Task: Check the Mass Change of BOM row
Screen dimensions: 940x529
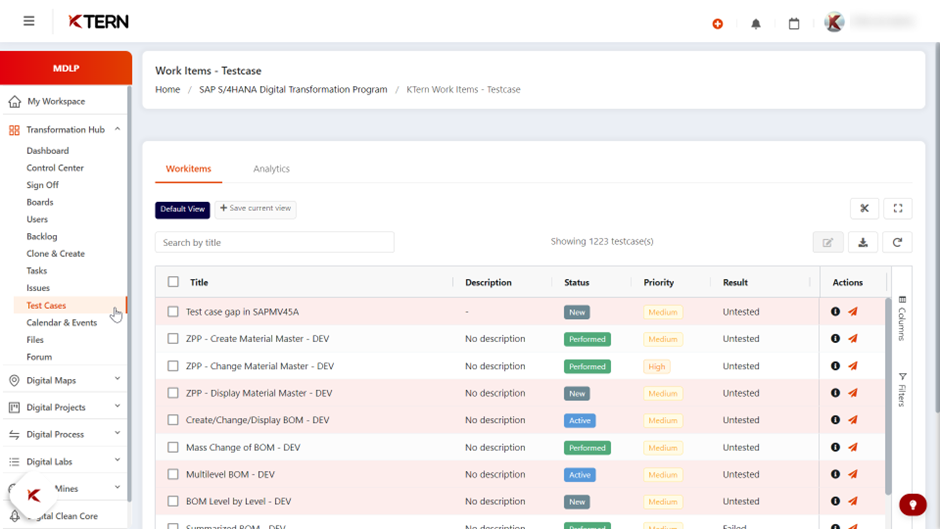Action: (173, 447)
